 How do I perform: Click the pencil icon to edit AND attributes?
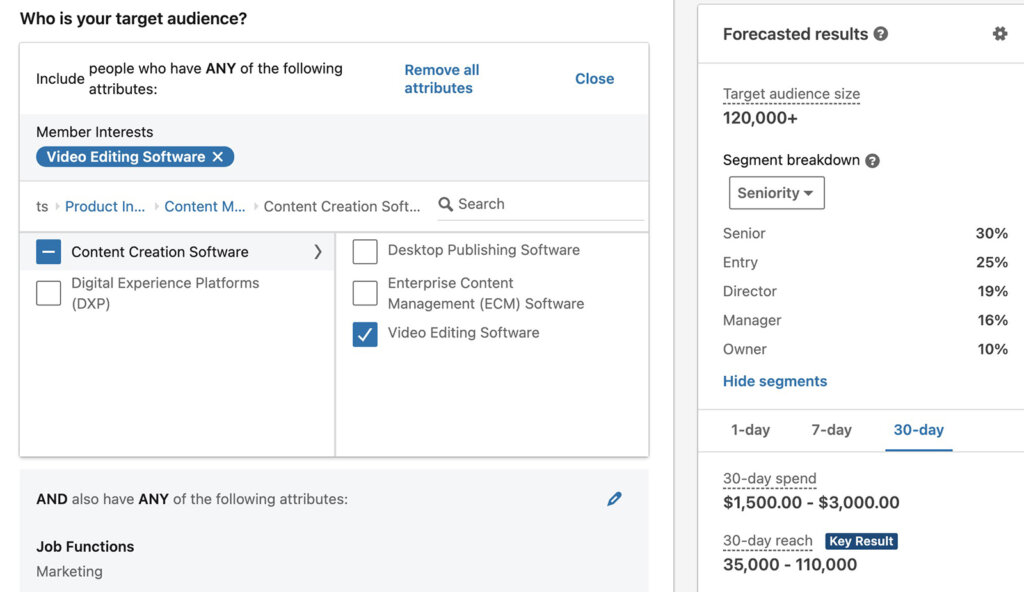(x=614, y=499)
